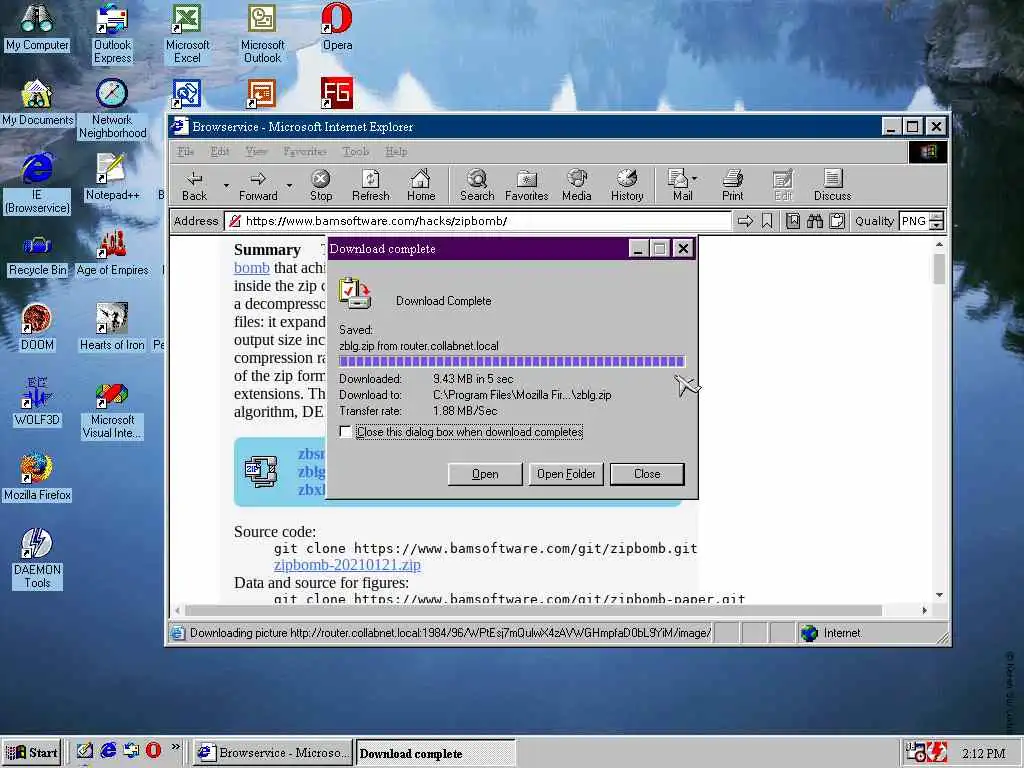Go to Home page icon
Image resolution: width=1024 pixels, height=768 pixels.
[421, 185]
